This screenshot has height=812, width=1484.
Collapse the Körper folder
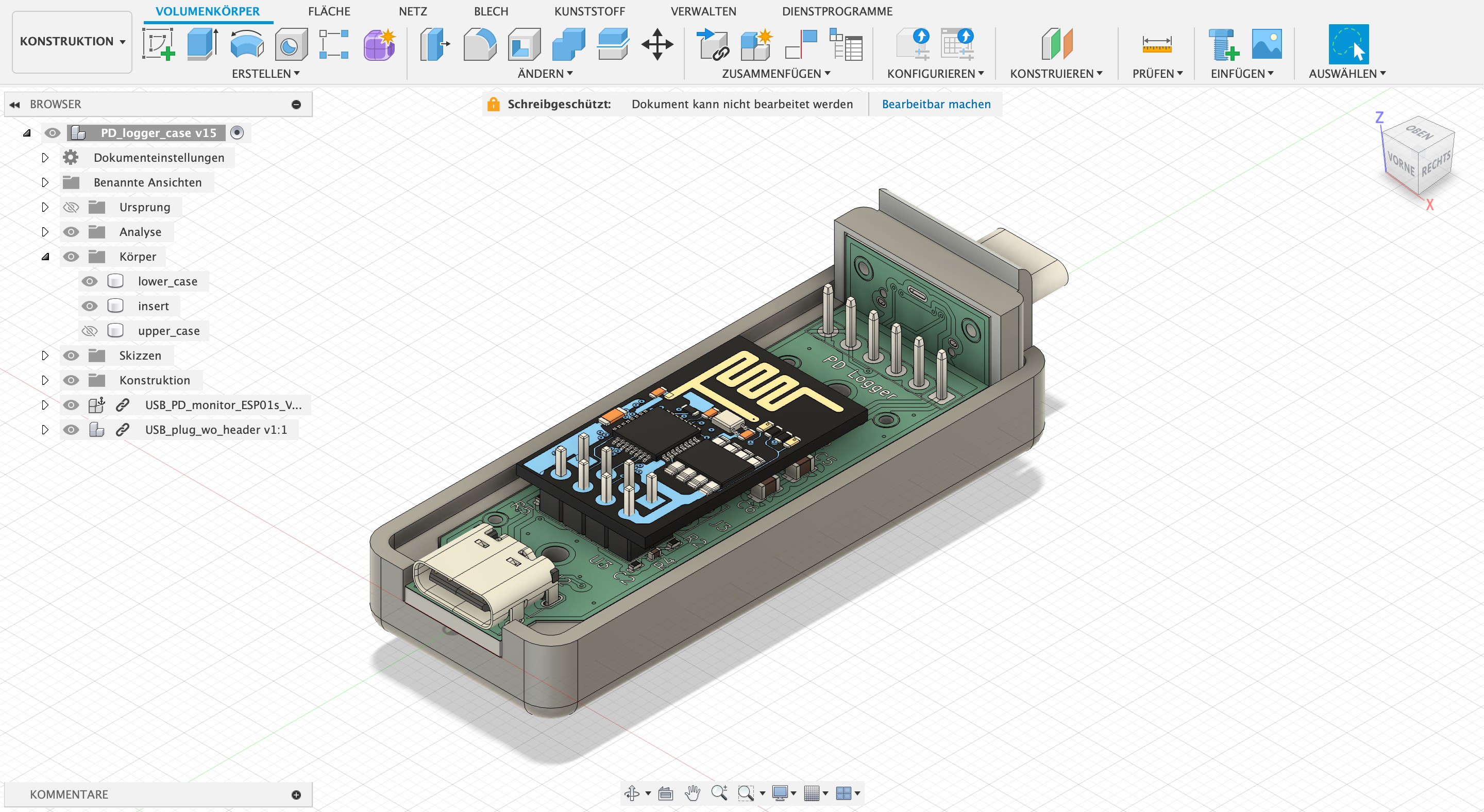point(45,256)
